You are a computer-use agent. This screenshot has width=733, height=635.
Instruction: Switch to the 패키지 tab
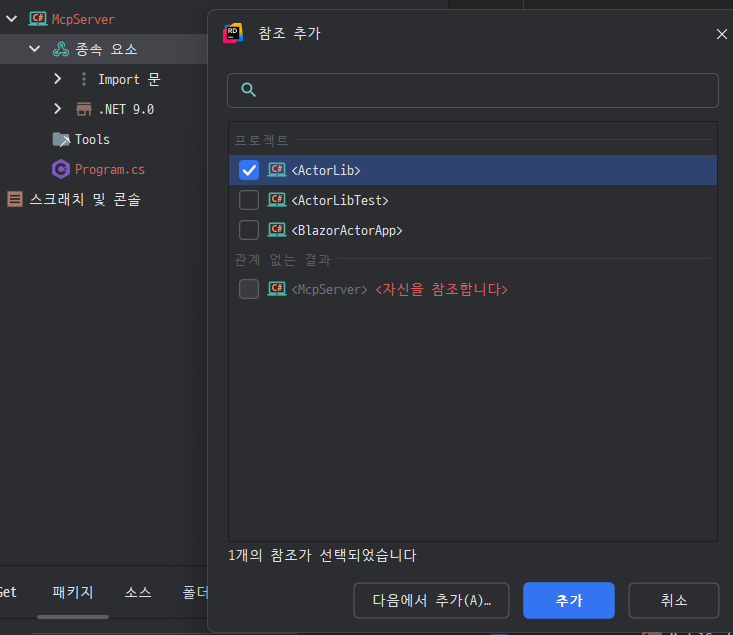(x=73, y=593)
